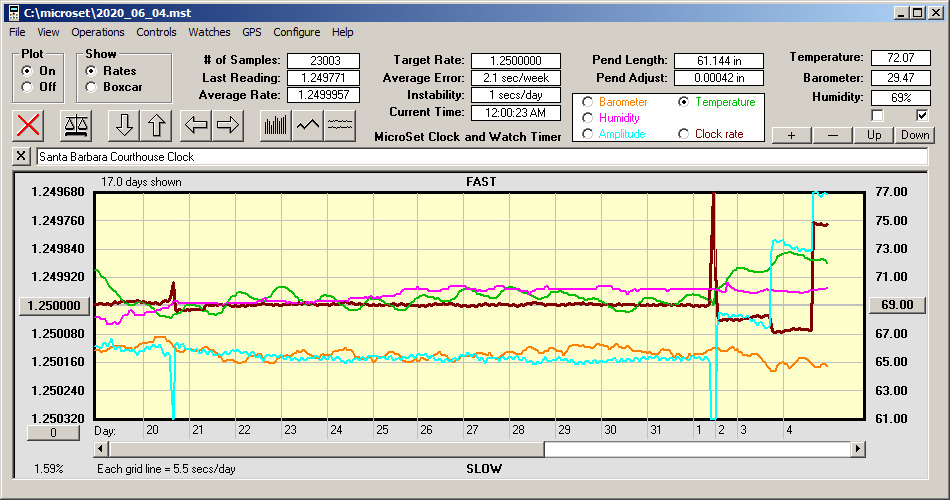This screenshot has width=950, height=500.
Task: Open the Configure menu
Action: [x=296, y=32]
